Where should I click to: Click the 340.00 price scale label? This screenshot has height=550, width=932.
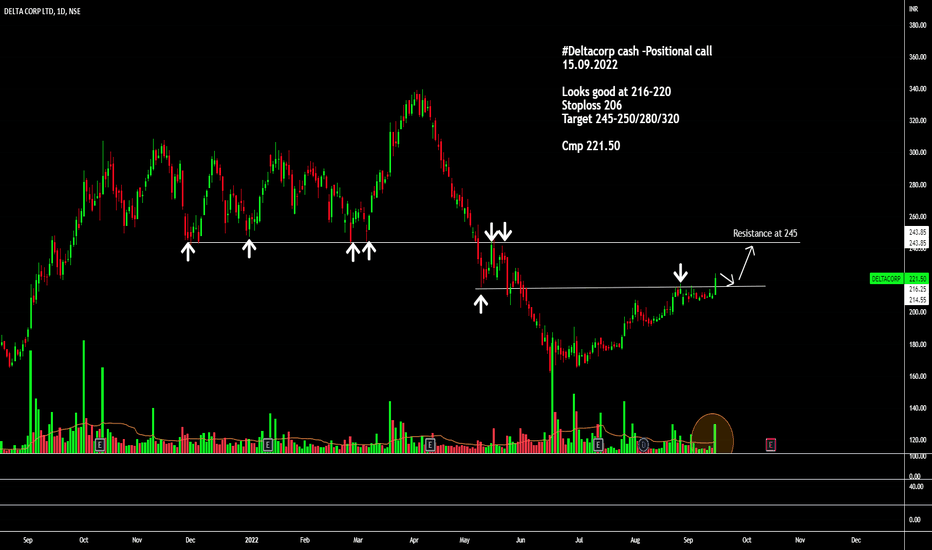[x=917, y=89]
